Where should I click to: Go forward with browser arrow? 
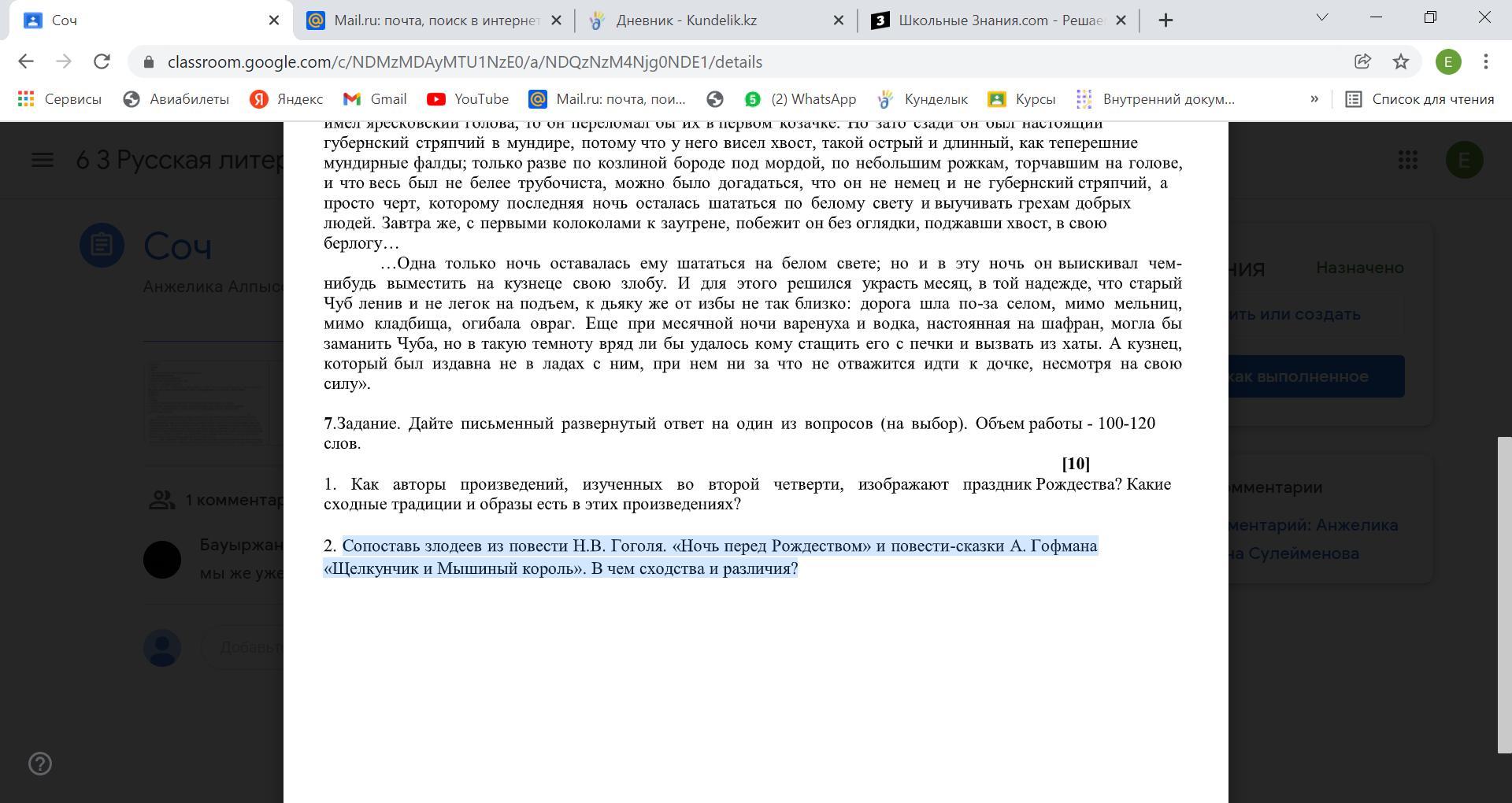click(x=64, y=61)
